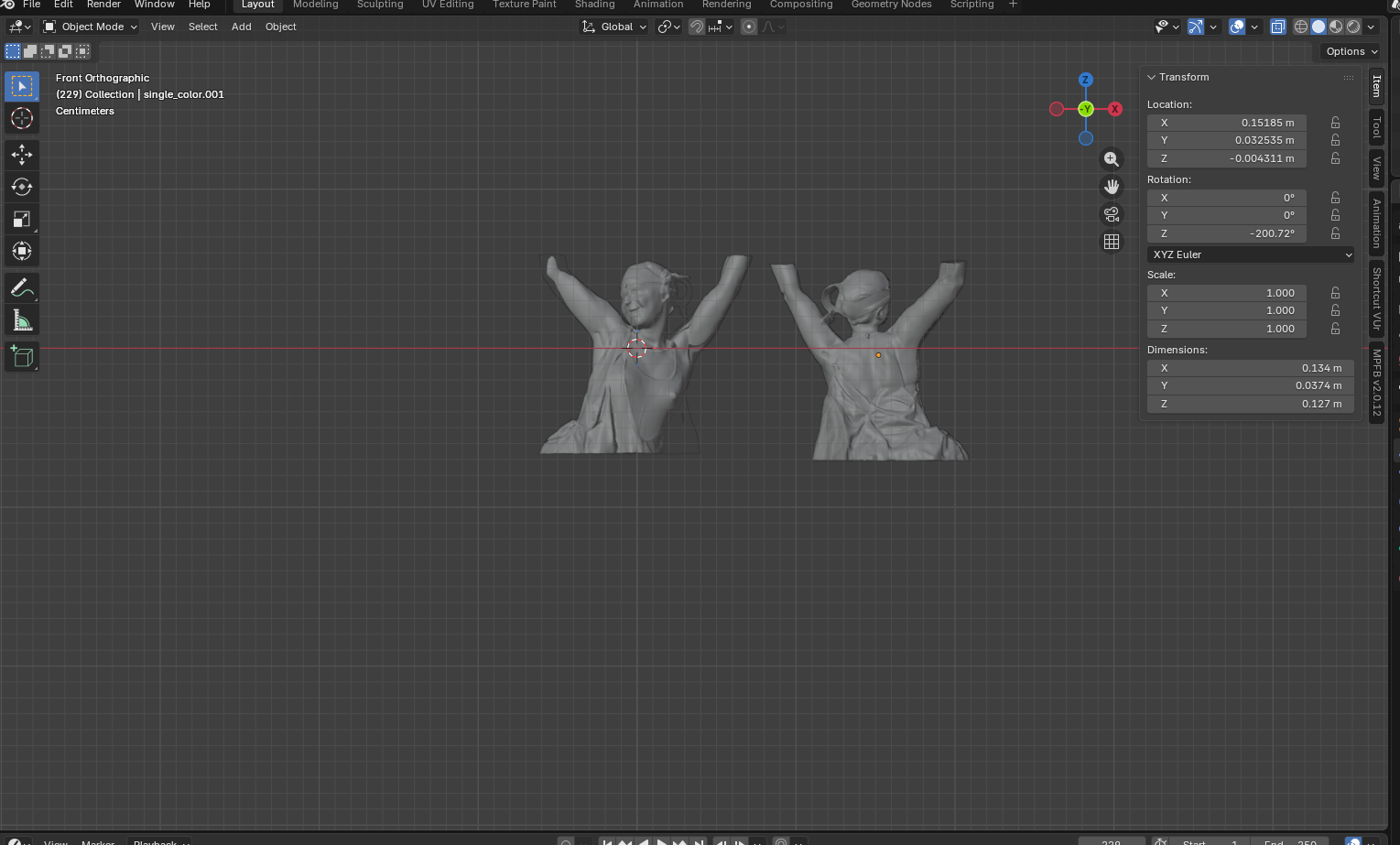
Task: Open the Add menu
Action: point(242,27)
